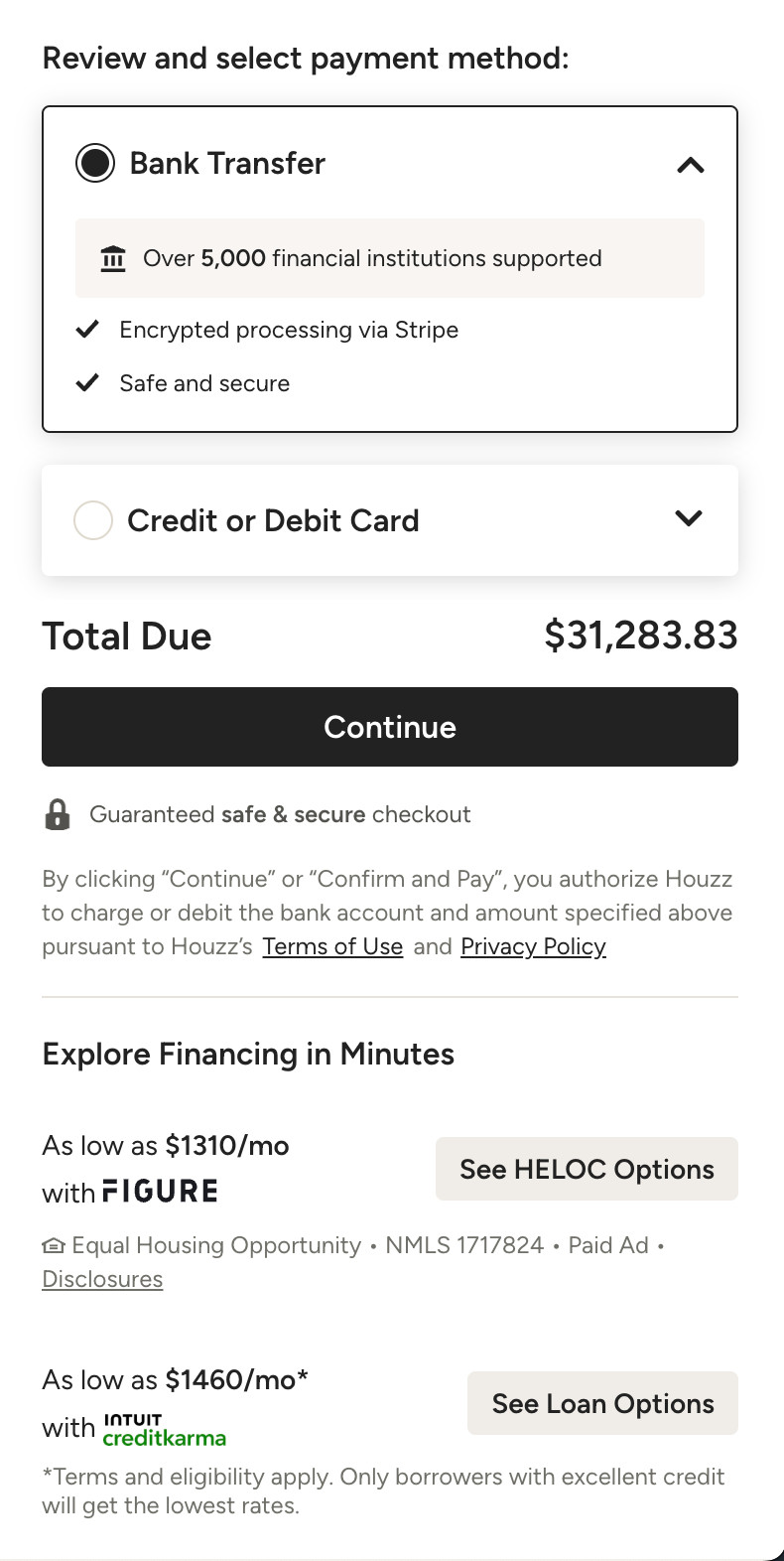Expand the Credit or Debit Card chevron
Screen dimensions: 784x1561
point(689,518)
